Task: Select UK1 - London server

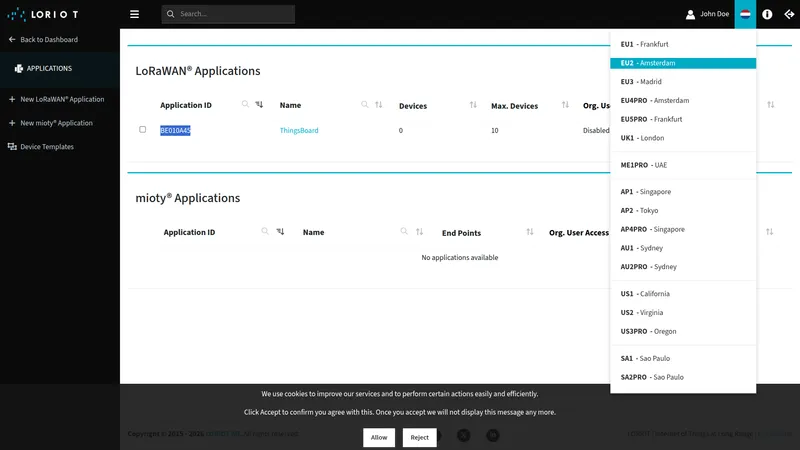Action: tap(683, 138)
